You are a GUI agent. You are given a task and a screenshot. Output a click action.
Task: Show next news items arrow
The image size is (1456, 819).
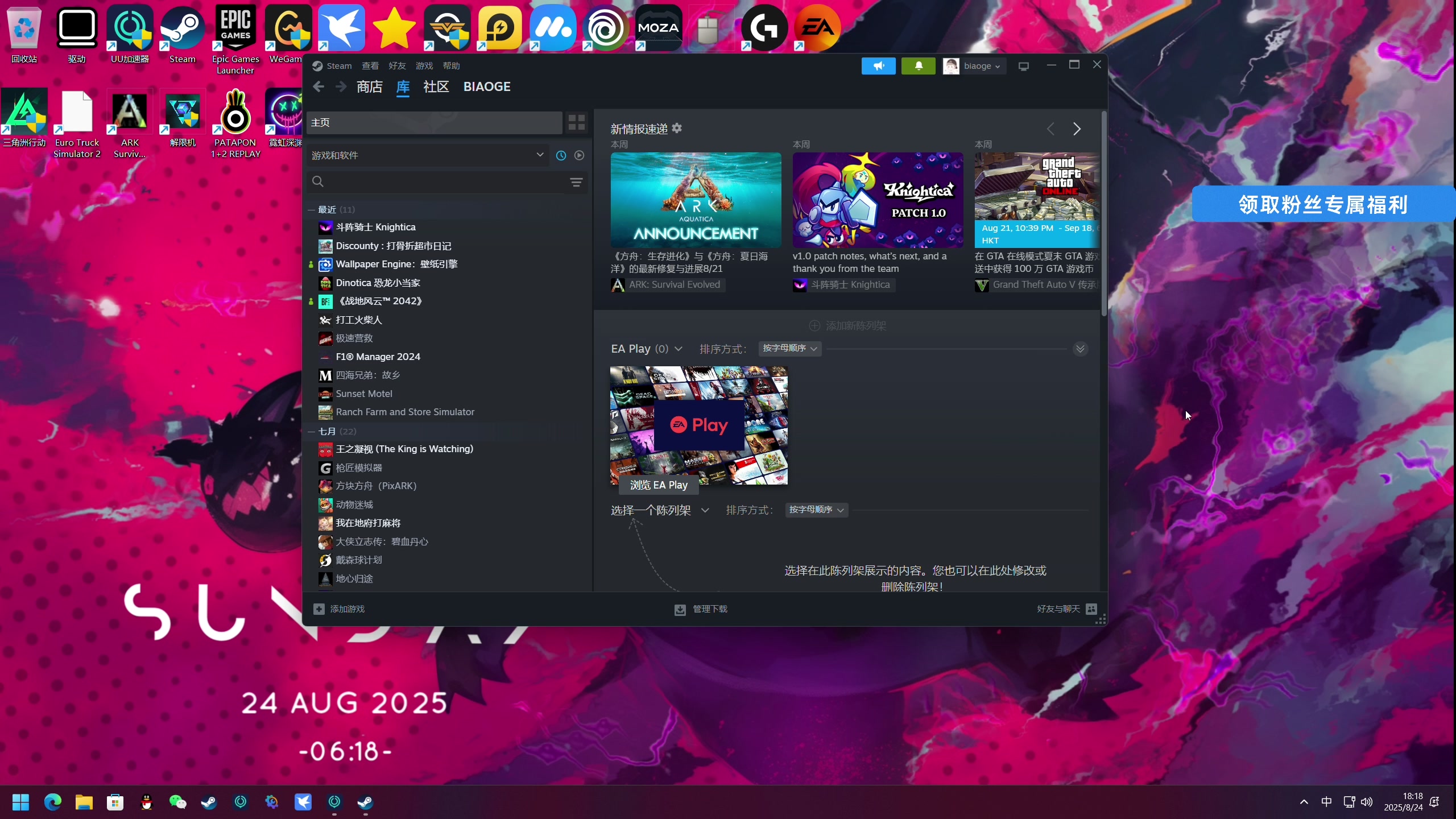point(1076,129)
